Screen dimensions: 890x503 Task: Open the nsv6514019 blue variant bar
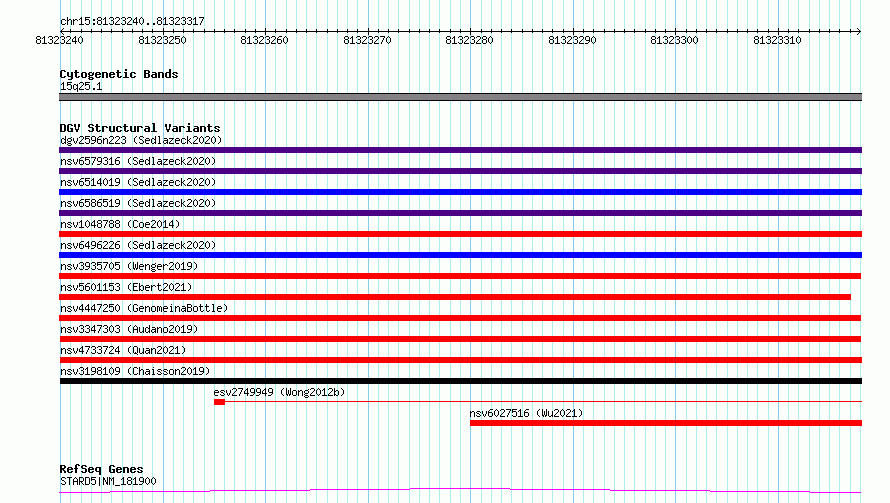[x=460, y=192]
